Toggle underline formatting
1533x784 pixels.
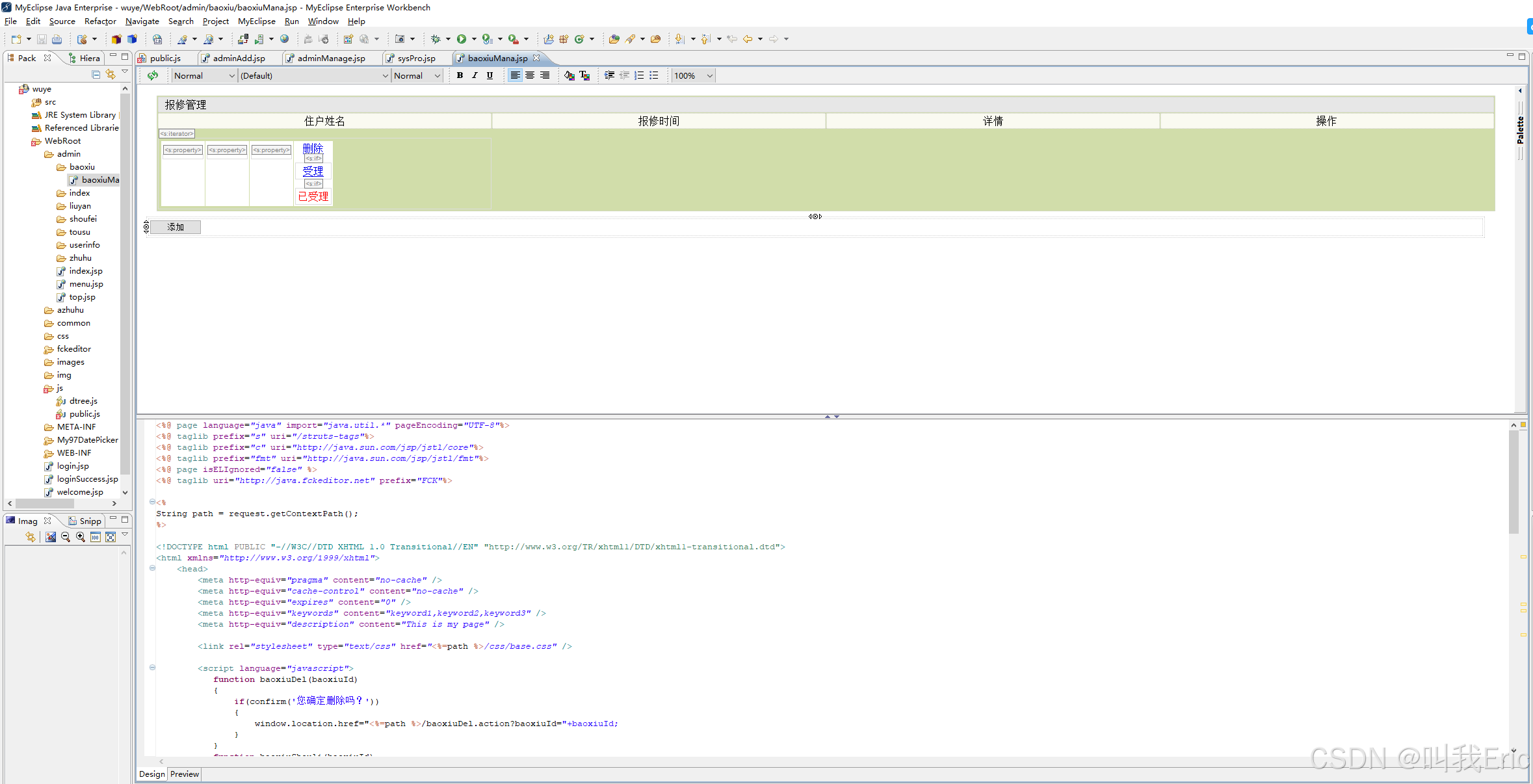490,75
